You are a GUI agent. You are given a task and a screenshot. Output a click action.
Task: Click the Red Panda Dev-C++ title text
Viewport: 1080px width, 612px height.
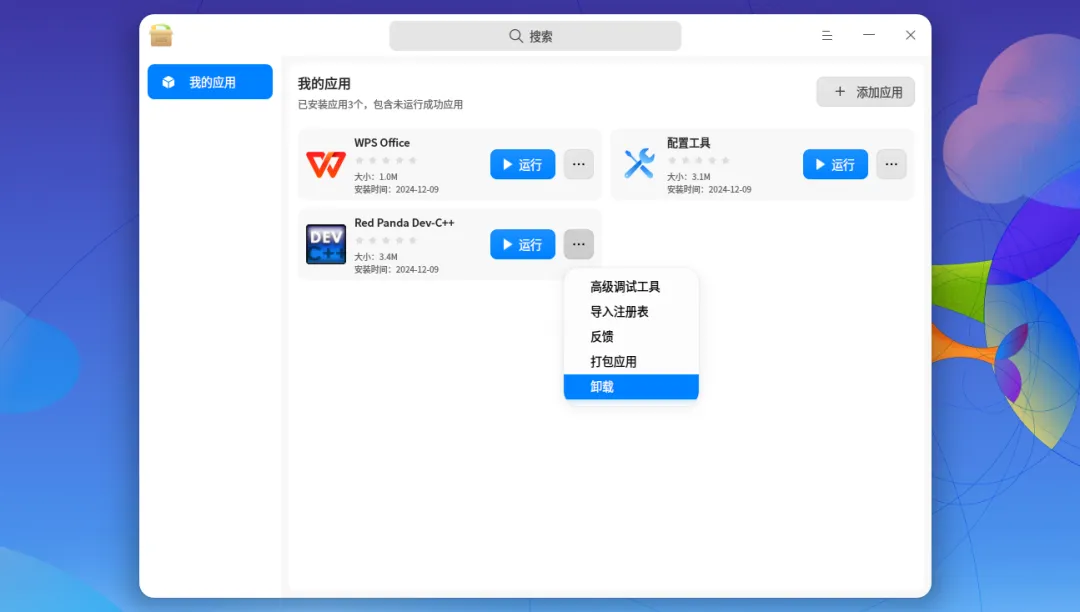pos(404,223)
